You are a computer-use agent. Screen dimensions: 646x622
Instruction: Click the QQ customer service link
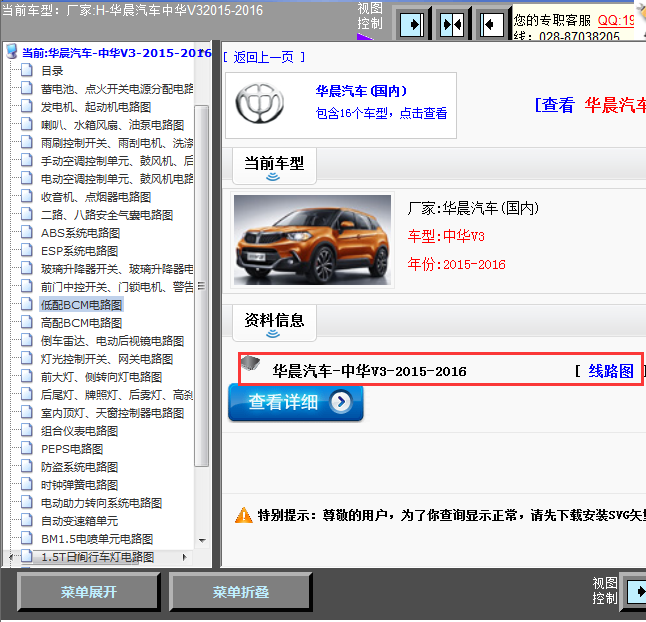pyautogui.click(x=616, y=20)
